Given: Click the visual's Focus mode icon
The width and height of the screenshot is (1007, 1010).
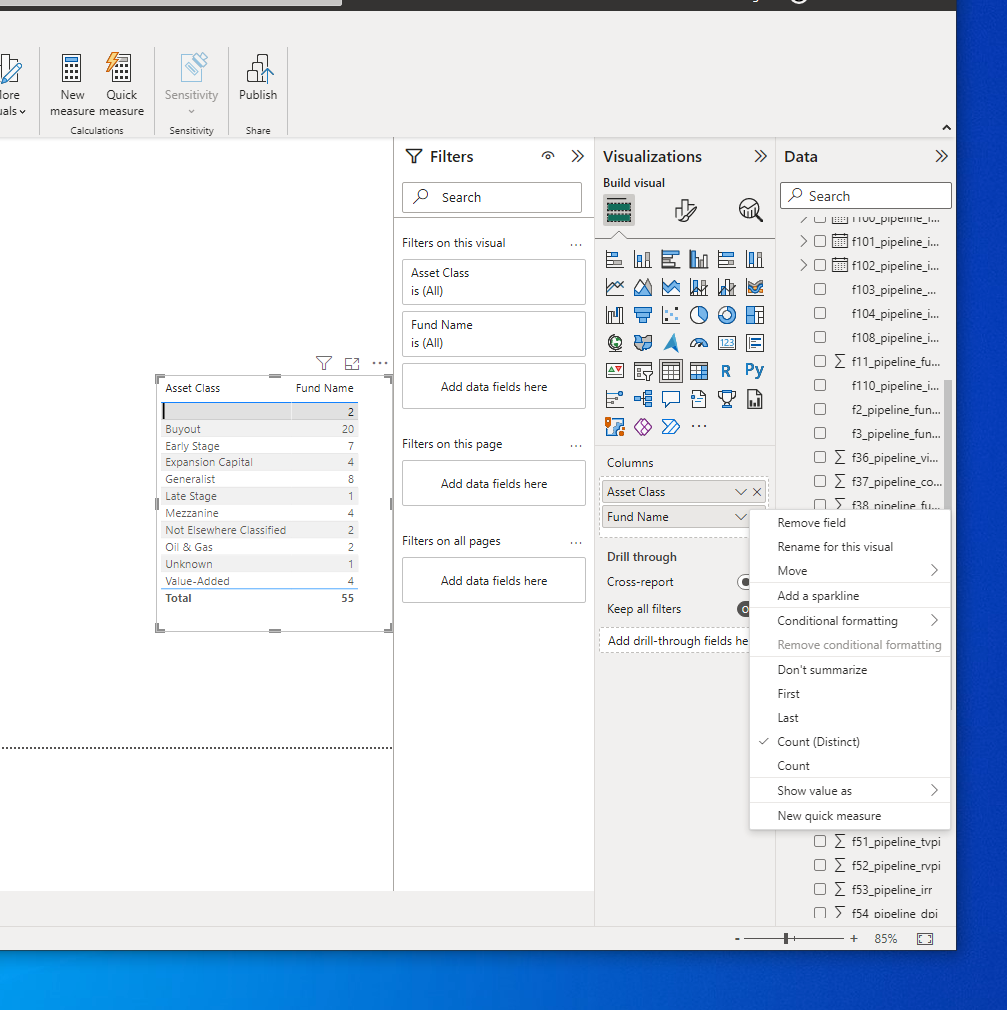Looking at the screenshot, I should click(x=352, y=364).
